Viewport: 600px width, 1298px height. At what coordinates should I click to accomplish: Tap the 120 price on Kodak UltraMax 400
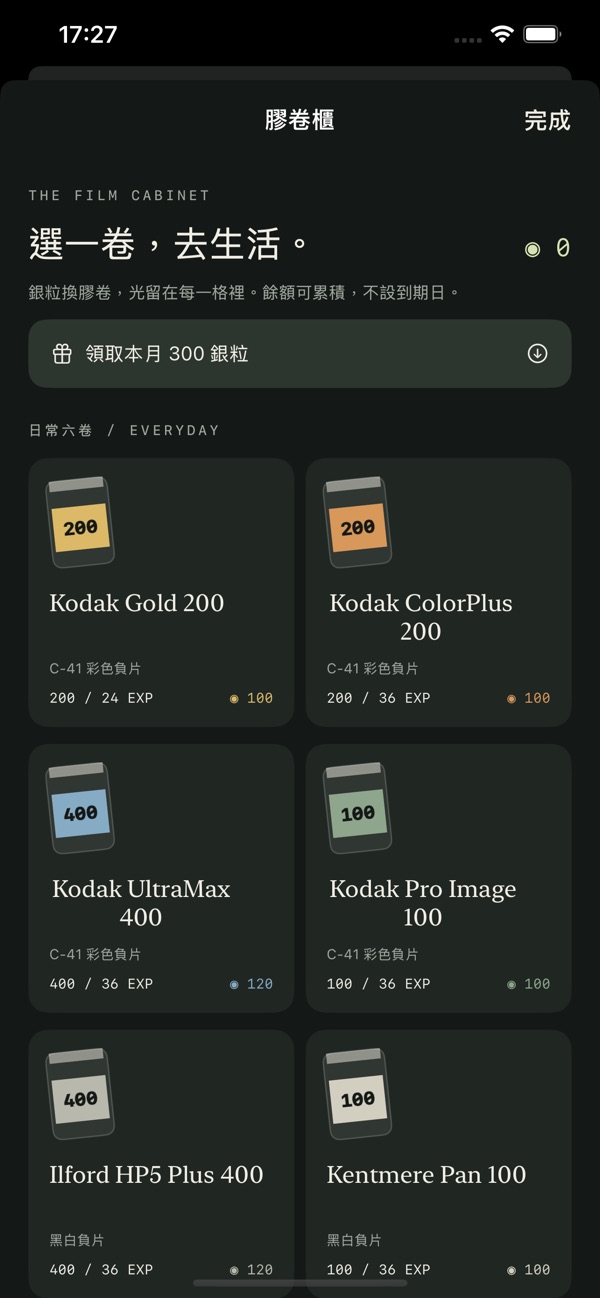tap(260, 985)
